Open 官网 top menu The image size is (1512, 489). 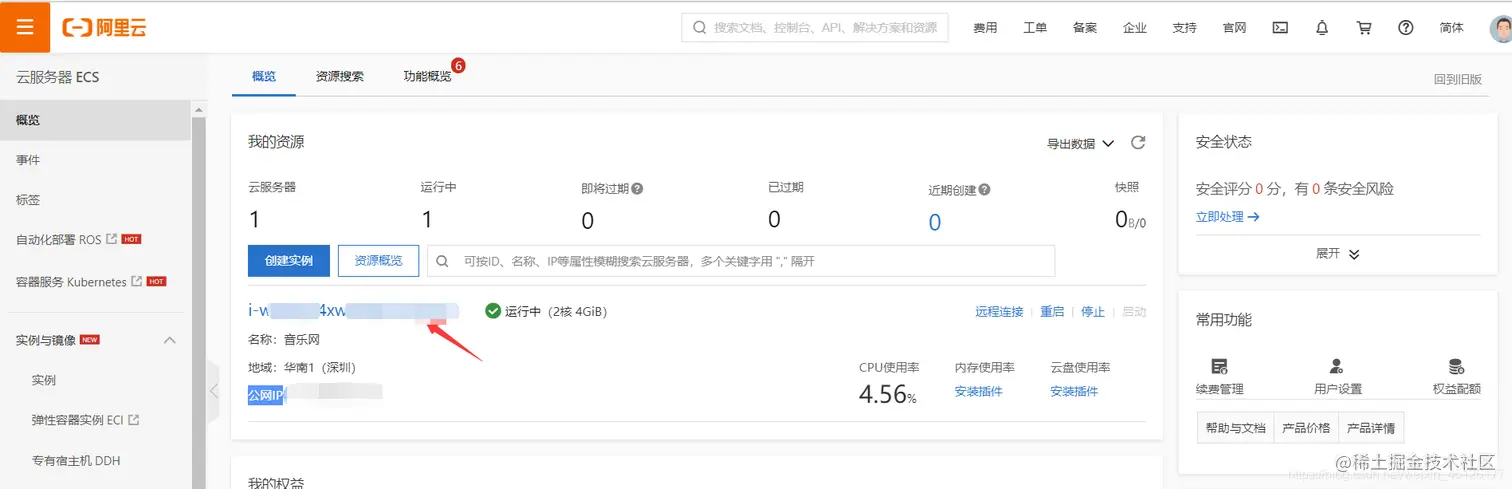(x=1234, y=28)
